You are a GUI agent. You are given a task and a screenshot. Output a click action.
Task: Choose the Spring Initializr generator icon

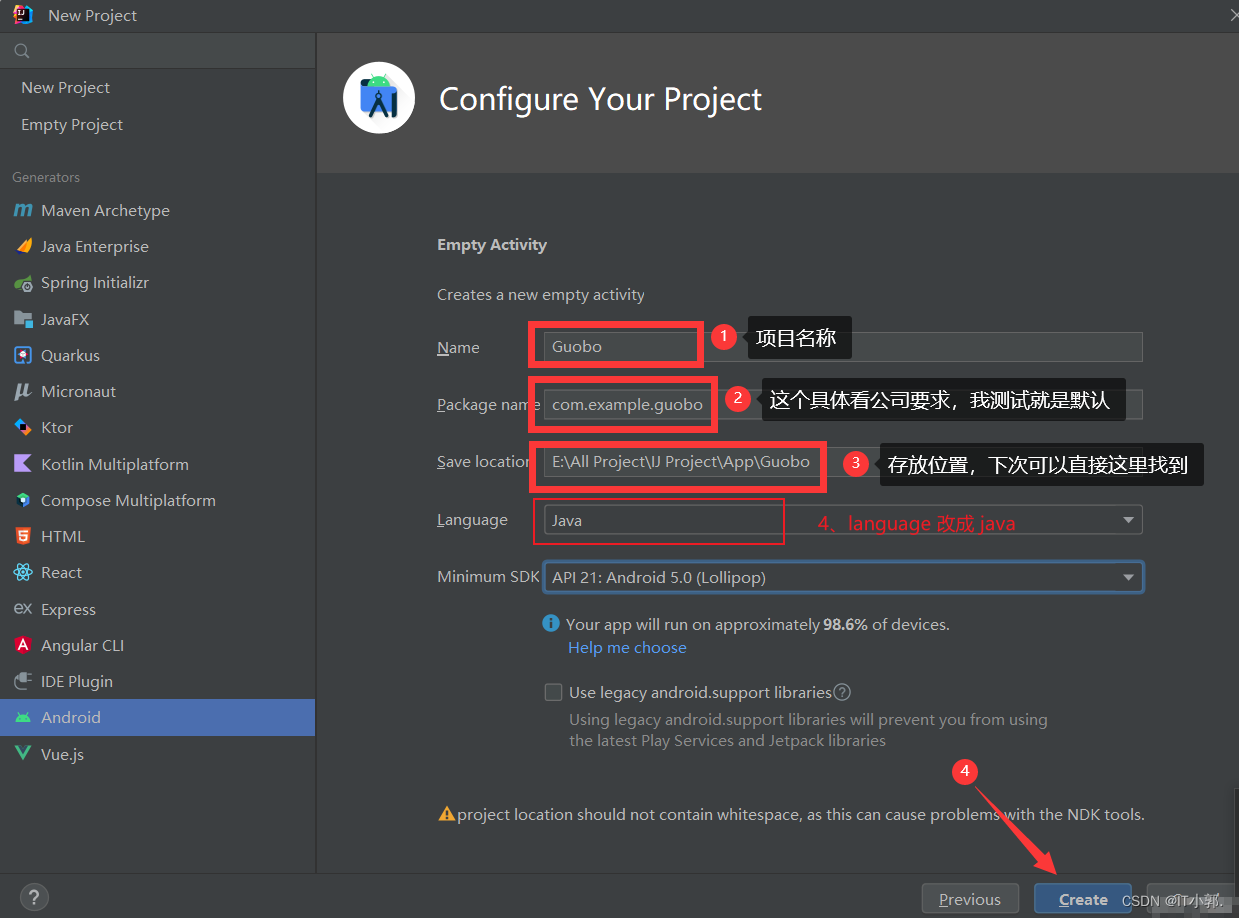click(x=23, y=283)
